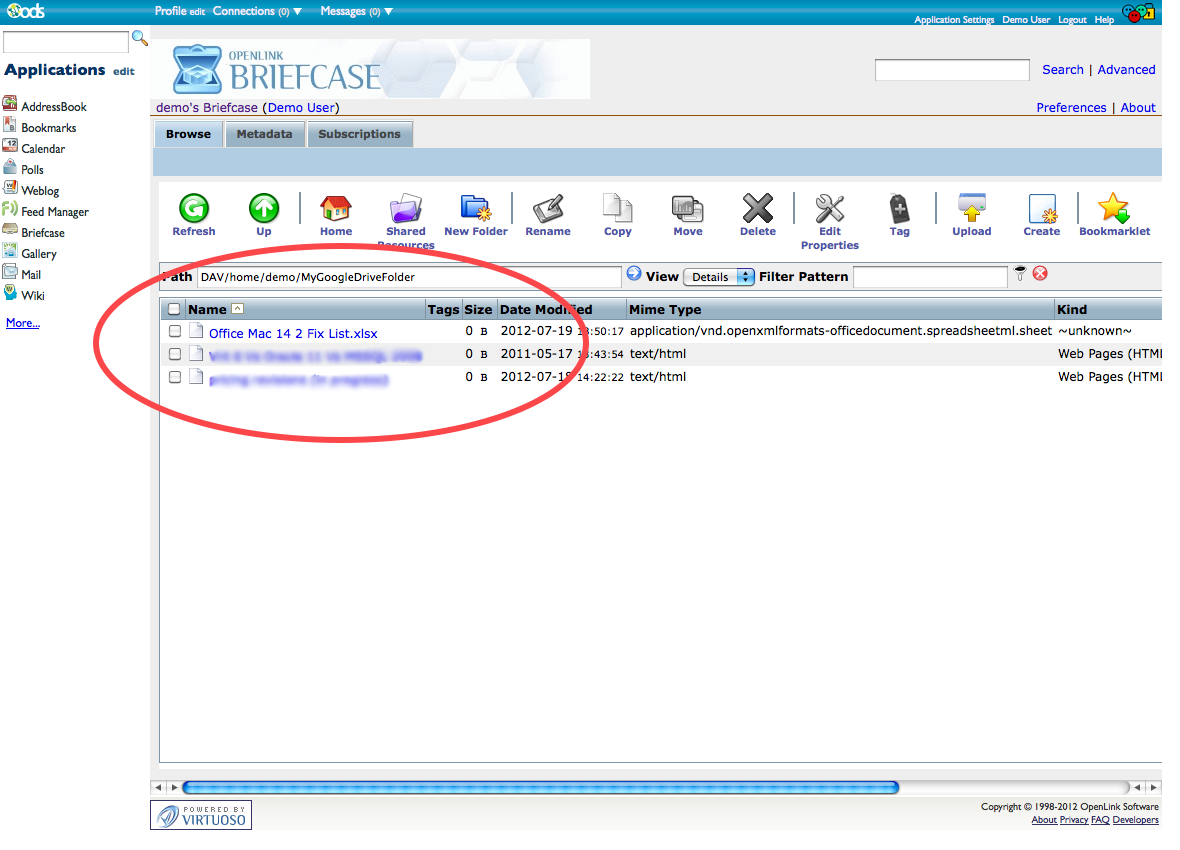Open Shared Resources folder icon

coord(405,209)
